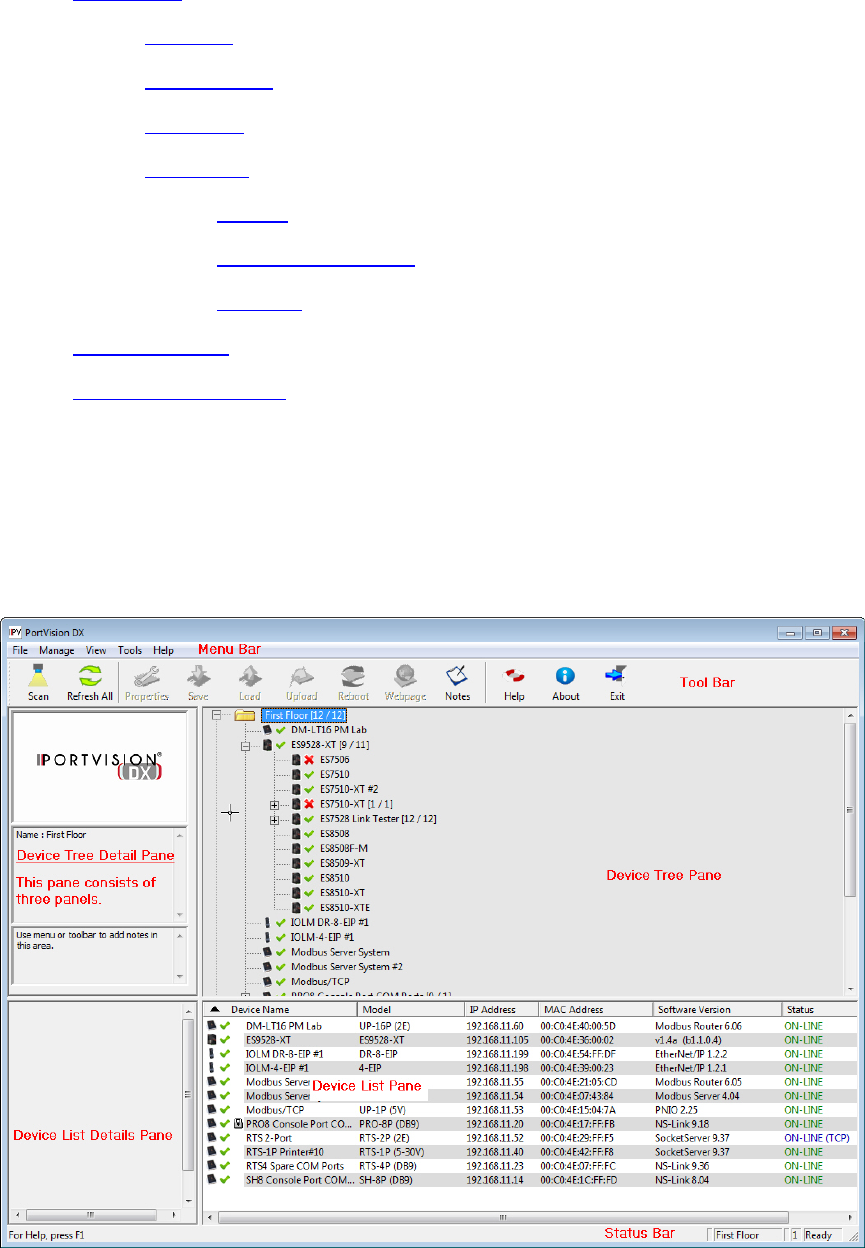Open the File menu
This screenshot has height=1248, width=865.
pyautogui.click(x=20, y=650)
